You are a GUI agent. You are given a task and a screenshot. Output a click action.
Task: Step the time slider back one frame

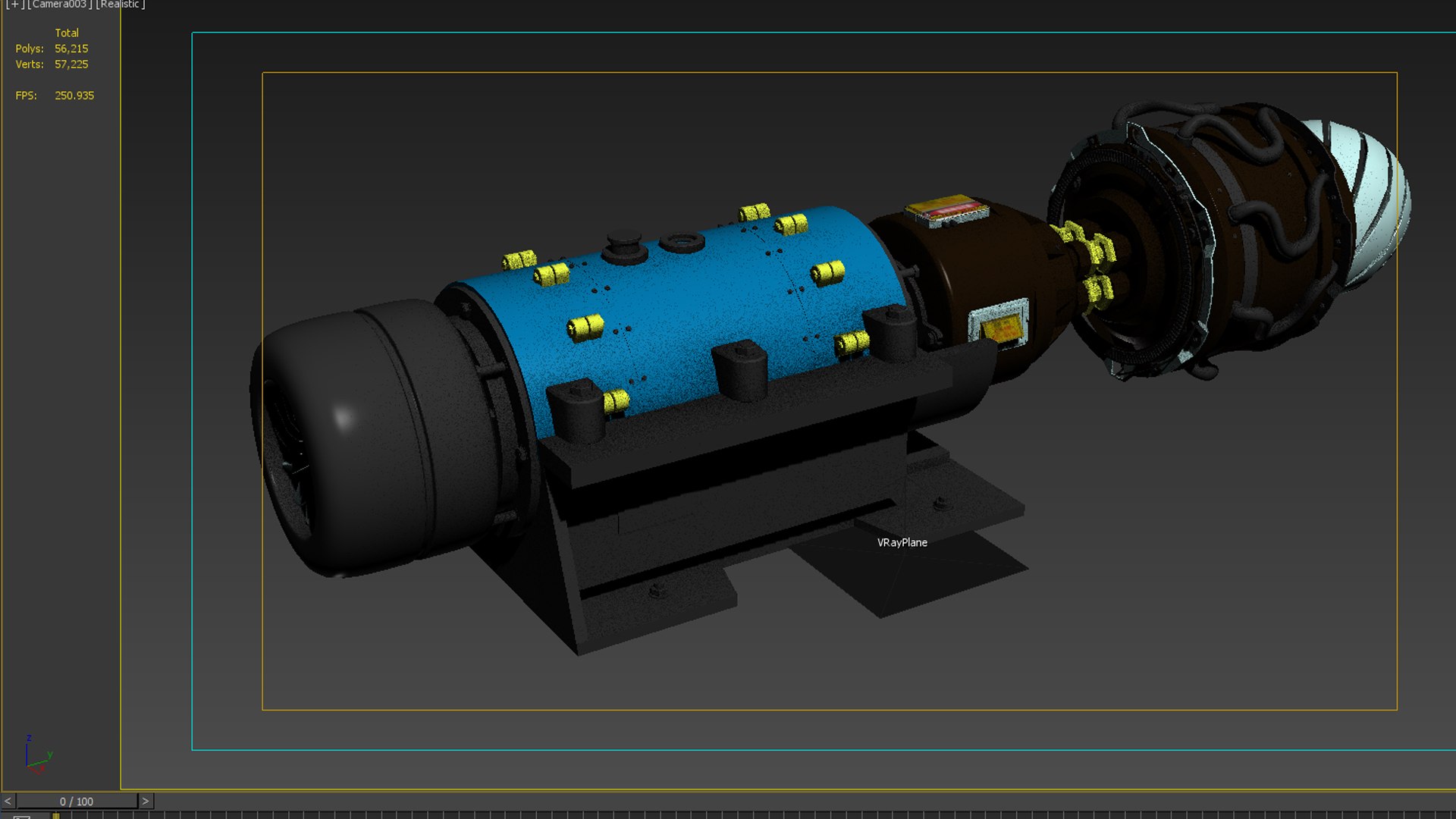(8, 801)
